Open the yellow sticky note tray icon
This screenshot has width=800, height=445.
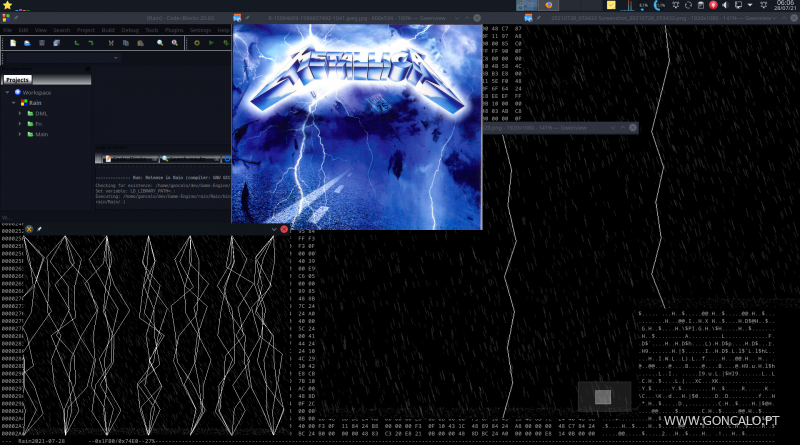pos(611,5)
